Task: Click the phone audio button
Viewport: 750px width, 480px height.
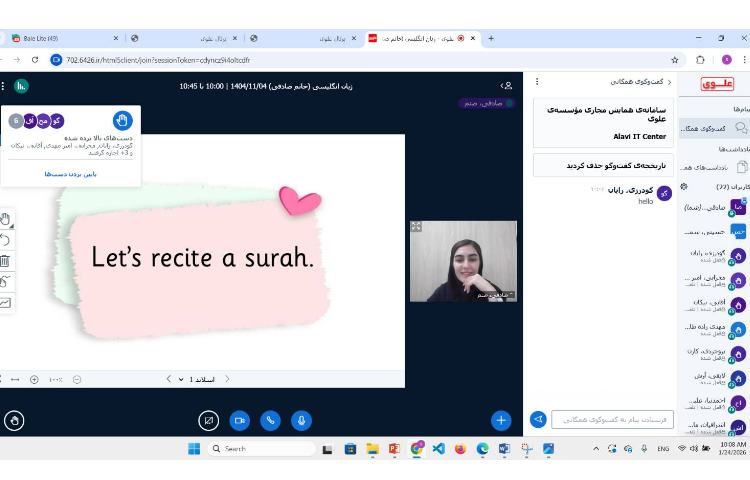Action: (x=270, y=421)
